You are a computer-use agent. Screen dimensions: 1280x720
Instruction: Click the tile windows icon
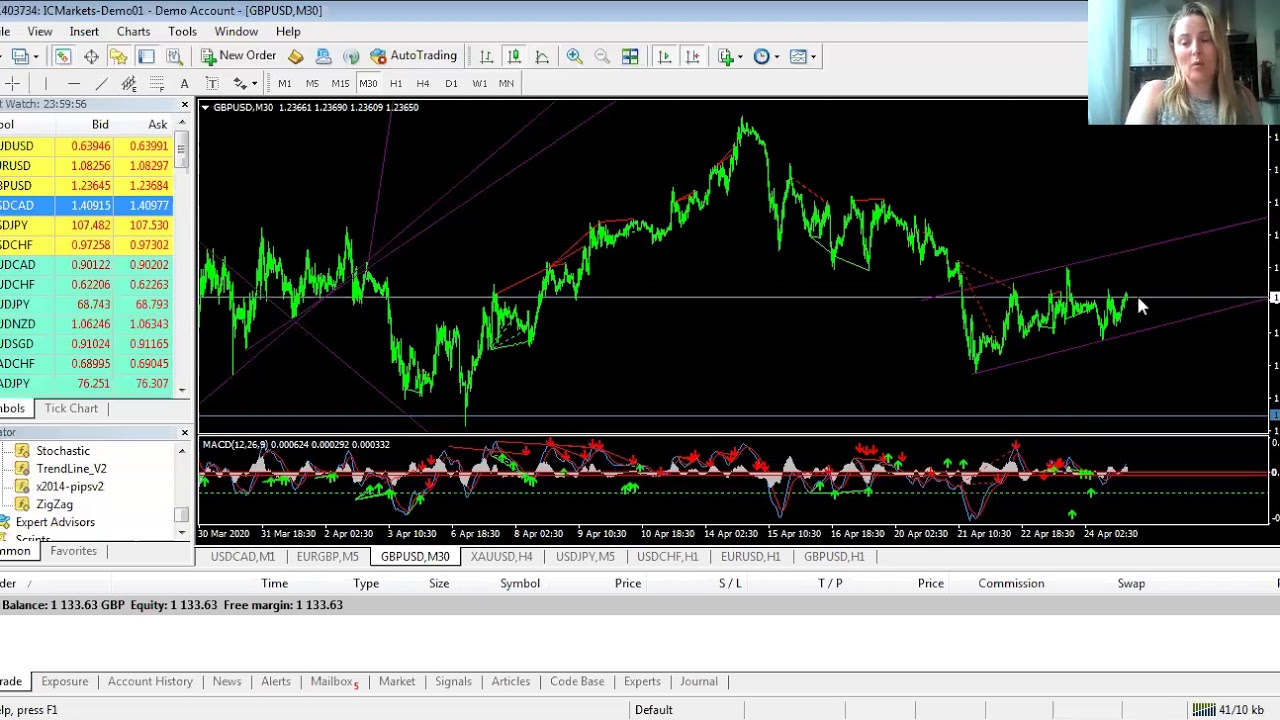tap(630, 56)
